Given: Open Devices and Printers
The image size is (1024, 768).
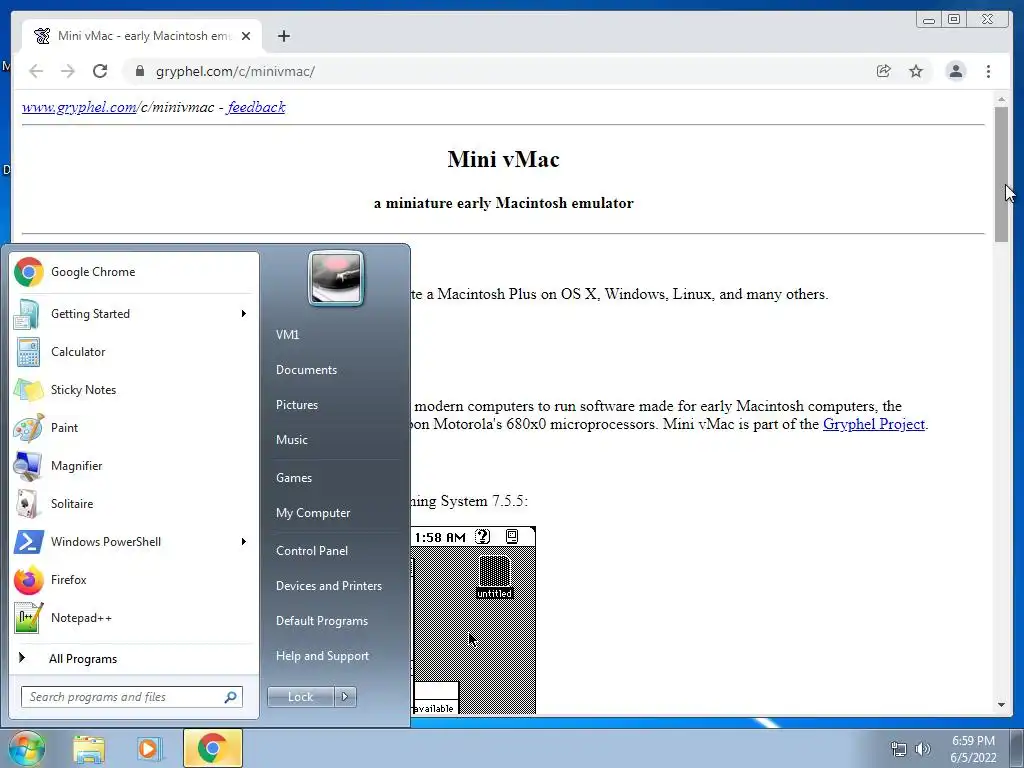Looking at the screenshot, I should point(328,586).
